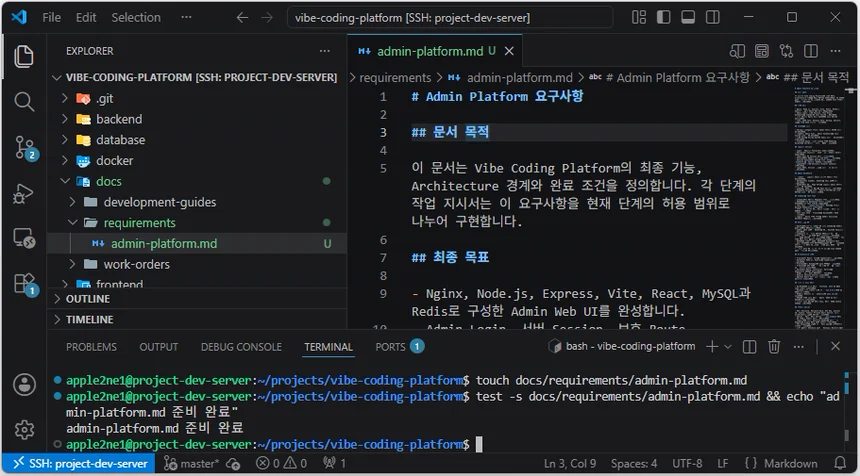Close the bottom panel
Screen dimensions: 860x476
[x=835, y=346]
